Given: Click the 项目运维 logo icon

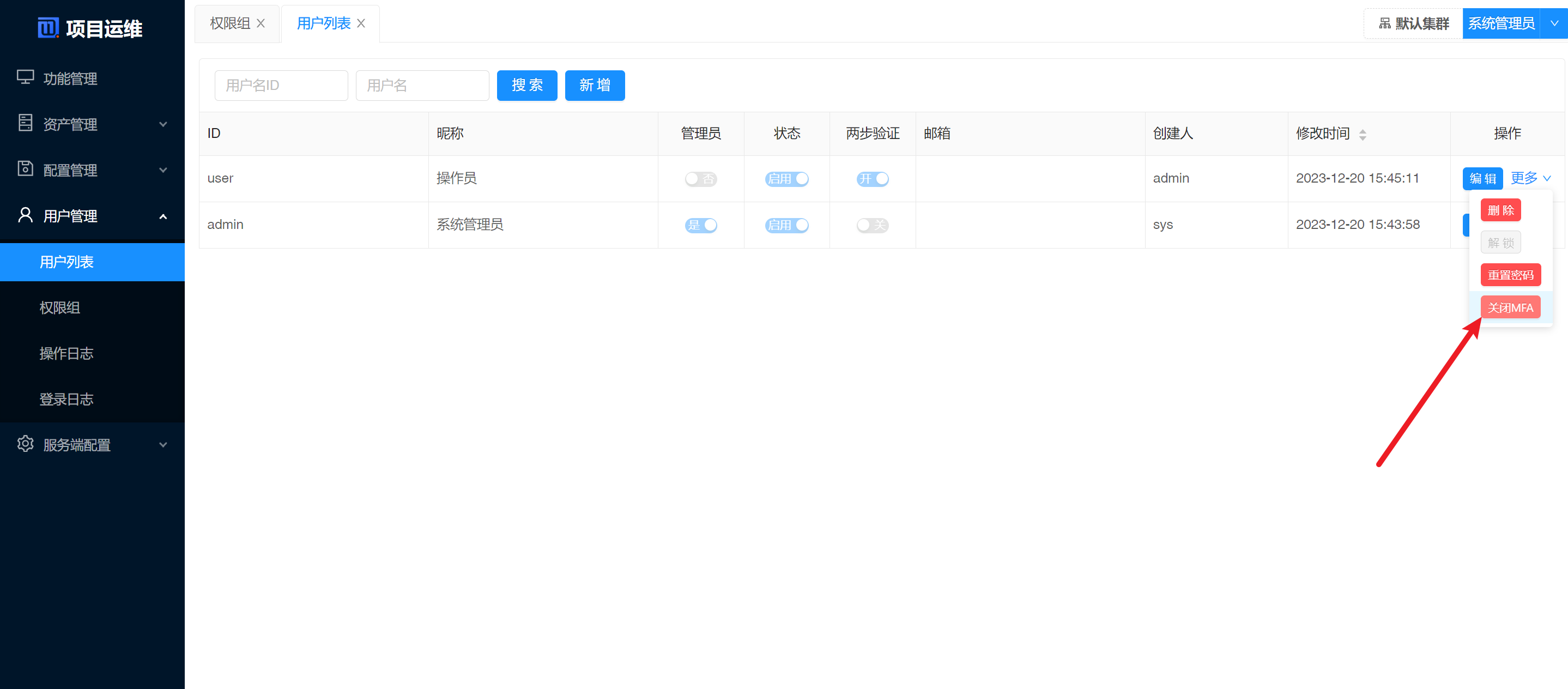Looking at the screenshot, I should coord(47,27).
